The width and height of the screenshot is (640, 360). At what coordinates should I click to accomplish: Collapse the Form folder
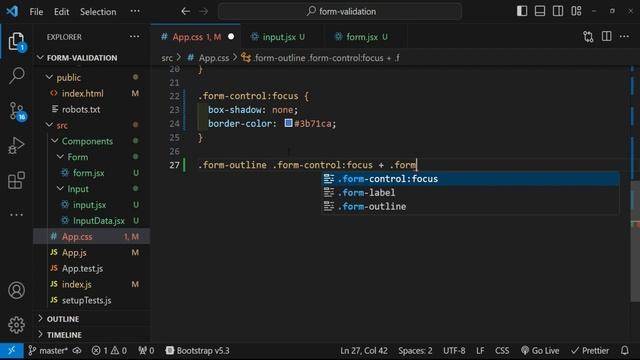coord(78,157)
